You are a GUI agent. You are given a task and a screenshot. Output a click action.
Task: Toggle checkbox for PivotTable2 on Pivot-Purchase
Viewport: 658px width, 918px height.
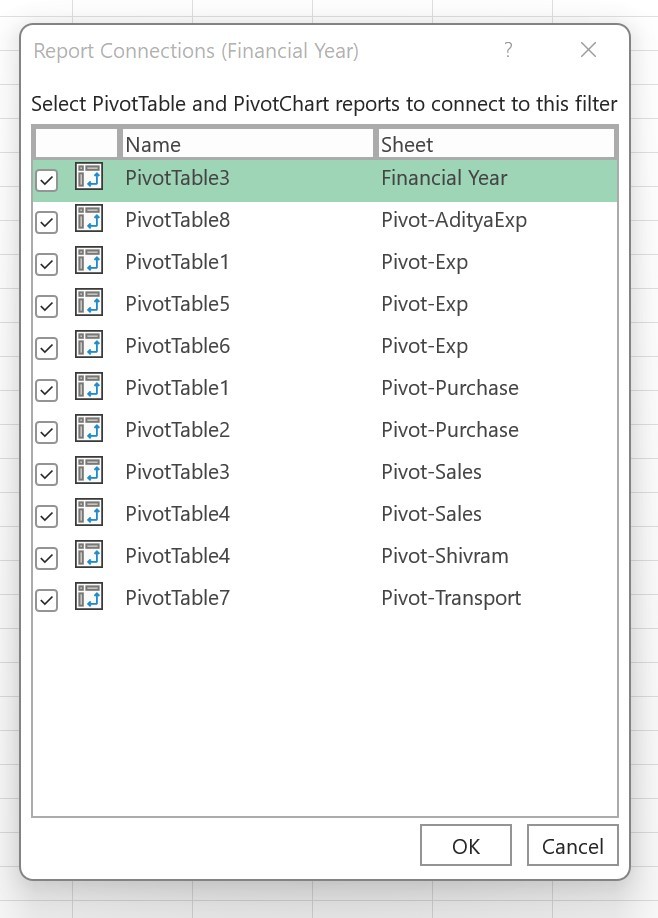click(x=46, y=433)
